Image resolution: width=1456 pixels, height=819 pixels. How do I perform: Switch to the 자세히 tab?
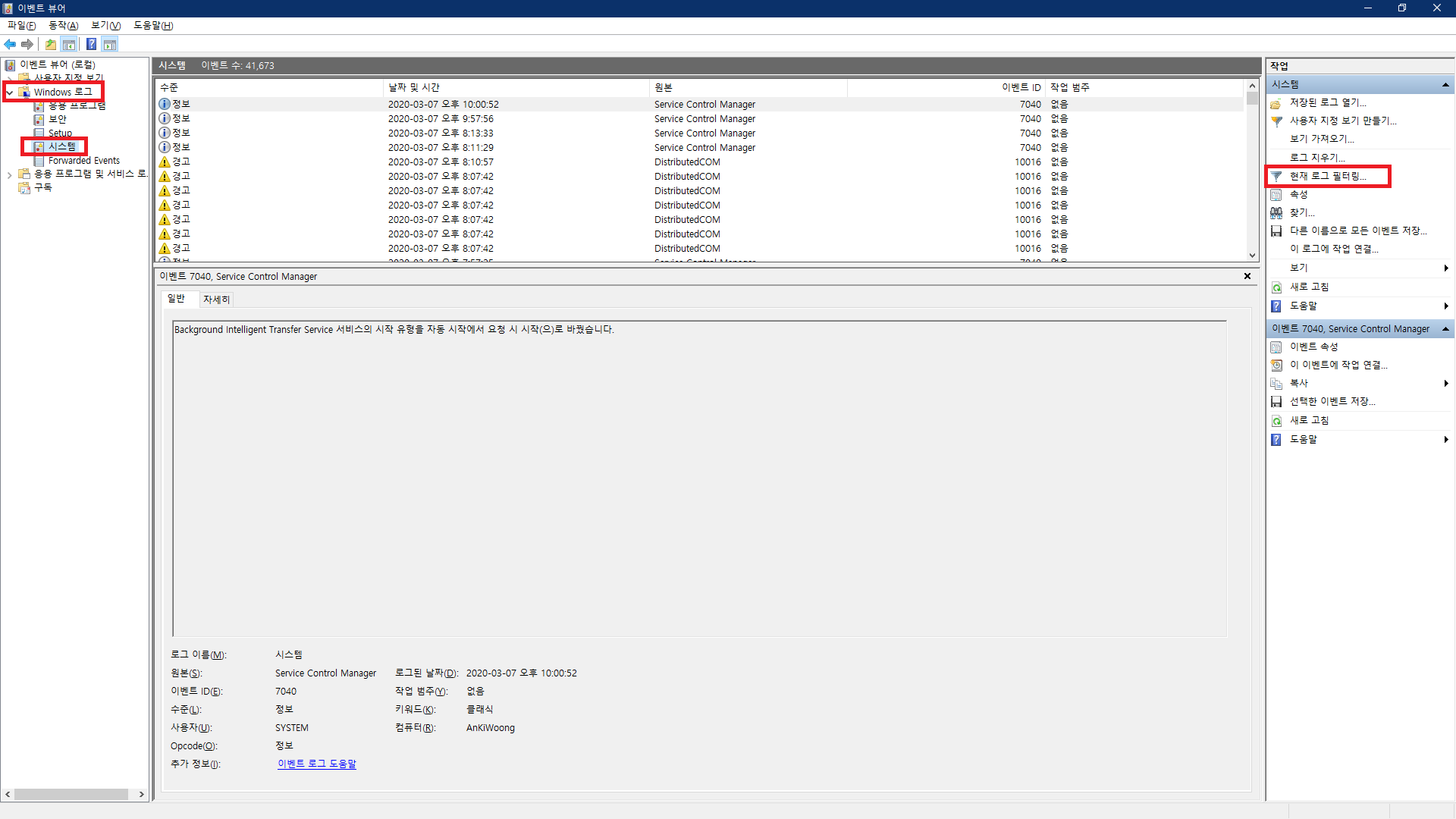pyautogui.click(x=216, y=300)
